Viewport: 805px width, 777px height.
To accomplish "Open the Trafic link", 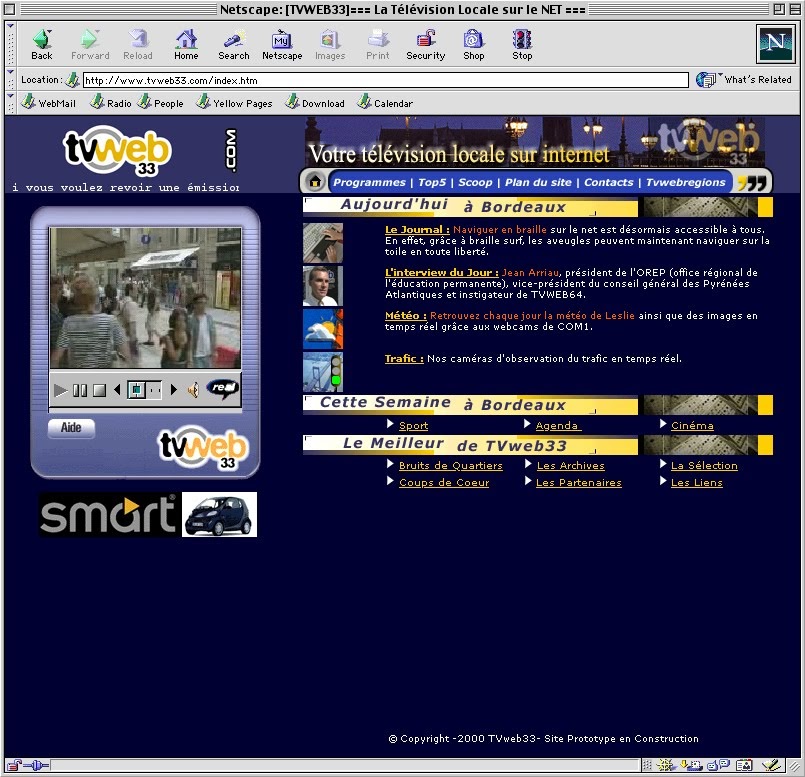I will pos(404,358).
